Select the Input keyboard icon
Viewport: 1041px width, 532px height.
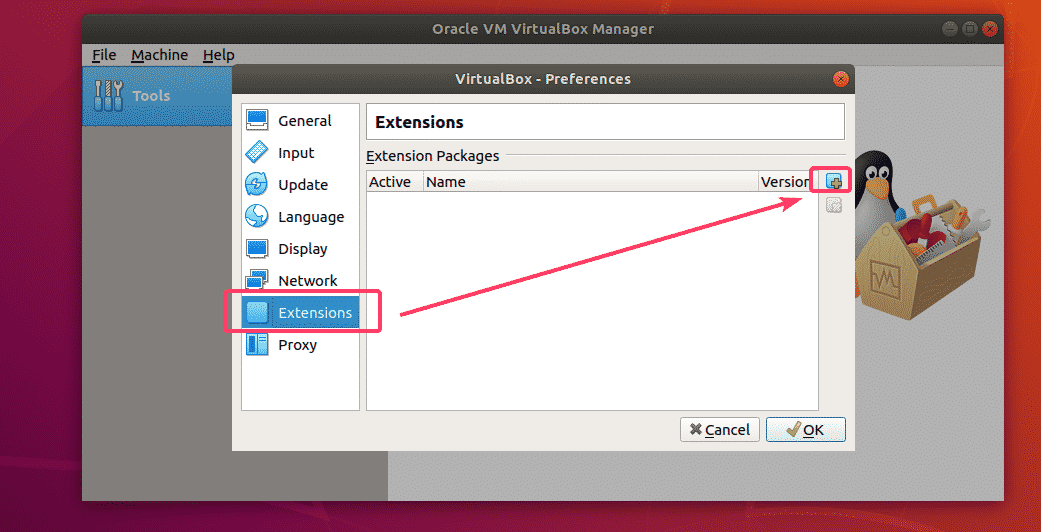(257, 153)
